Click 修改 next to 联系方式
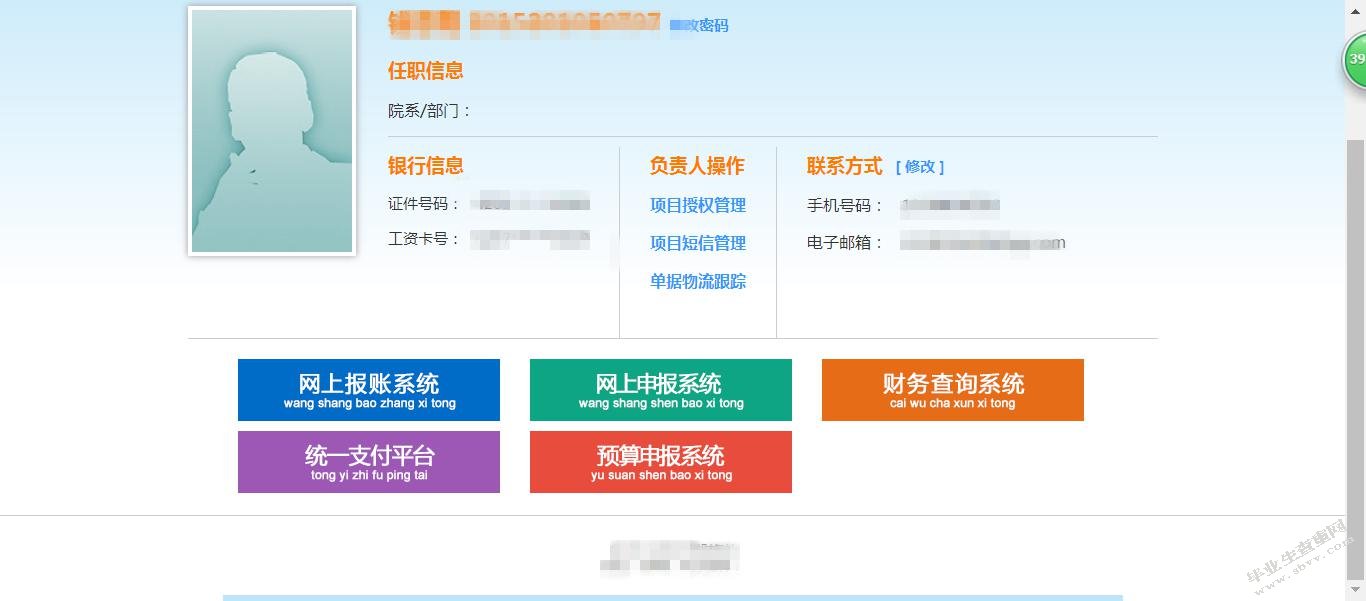Screen dimensions: 1366x601 pos(920,167)
